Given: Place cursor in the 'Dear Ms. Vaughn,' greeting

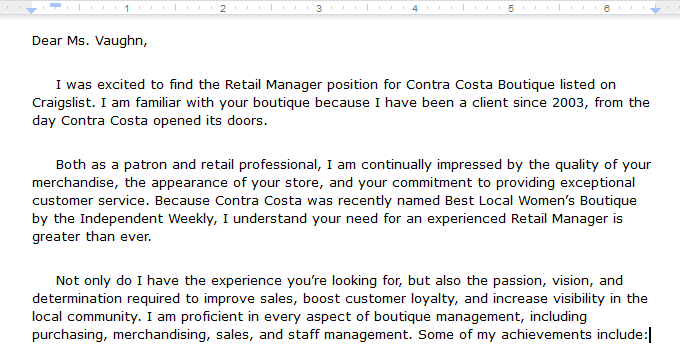Looking at the screenshot, I should coord(90,41).
